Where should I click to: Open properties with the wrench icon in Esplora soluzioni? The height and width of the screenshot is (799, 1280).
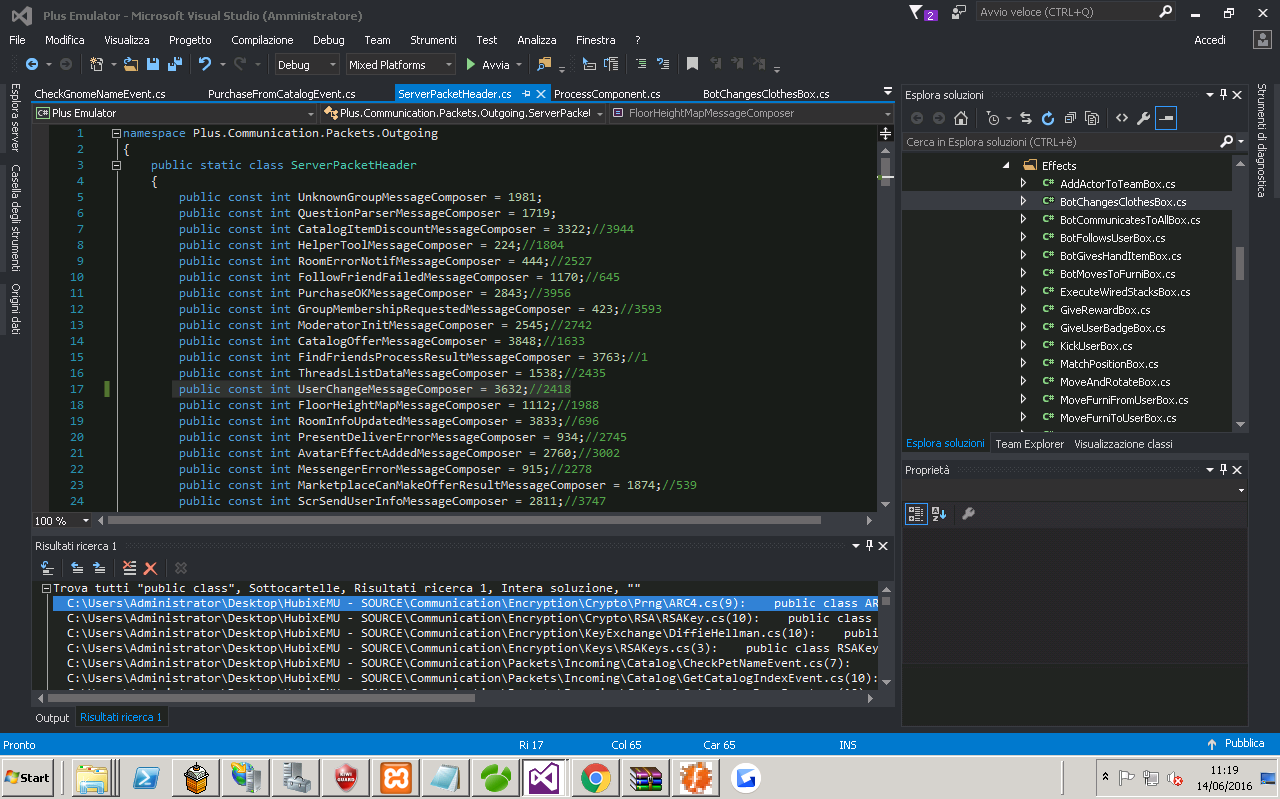tap(1144, 118)
